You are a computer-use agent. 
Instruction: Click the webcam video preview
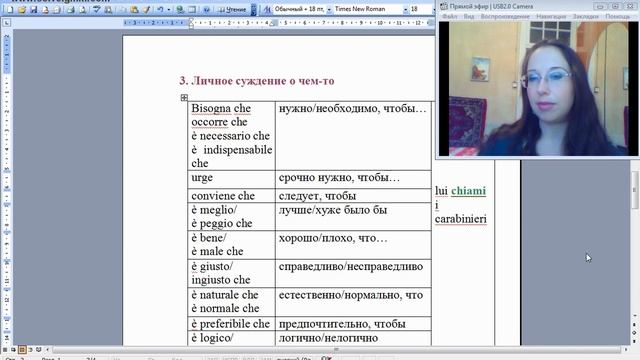(x=538, y=89)
